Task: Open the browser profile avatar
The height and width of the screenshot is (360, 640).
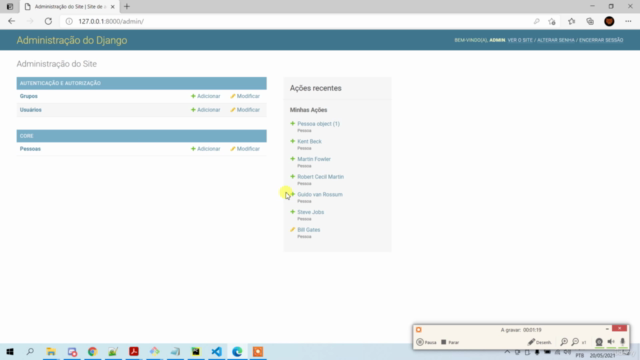Action: coord(609,21)
